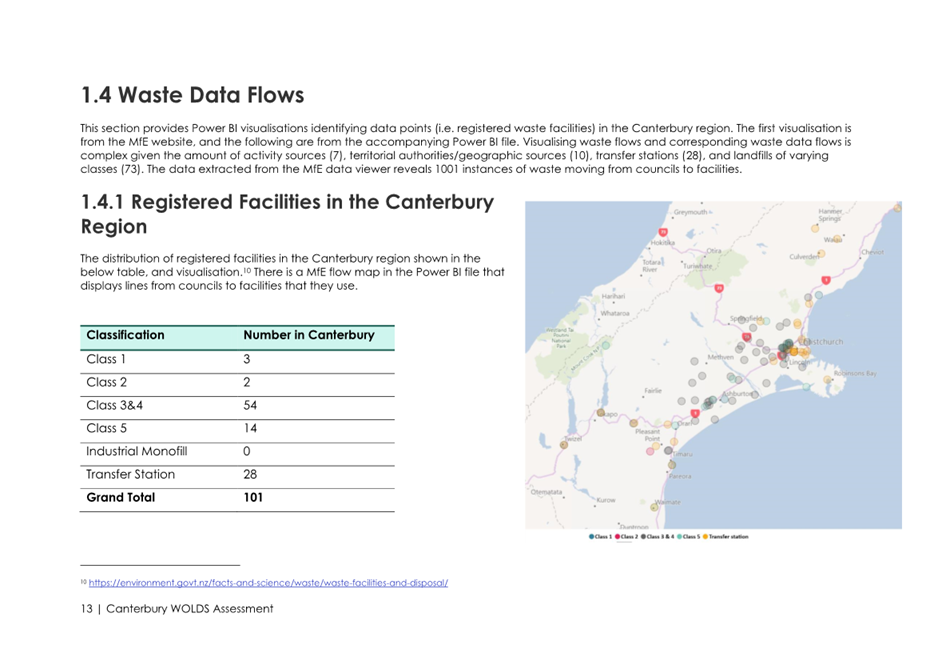
Task: Click the 'Fairlie' label on the map
Action: pos(653,391)
